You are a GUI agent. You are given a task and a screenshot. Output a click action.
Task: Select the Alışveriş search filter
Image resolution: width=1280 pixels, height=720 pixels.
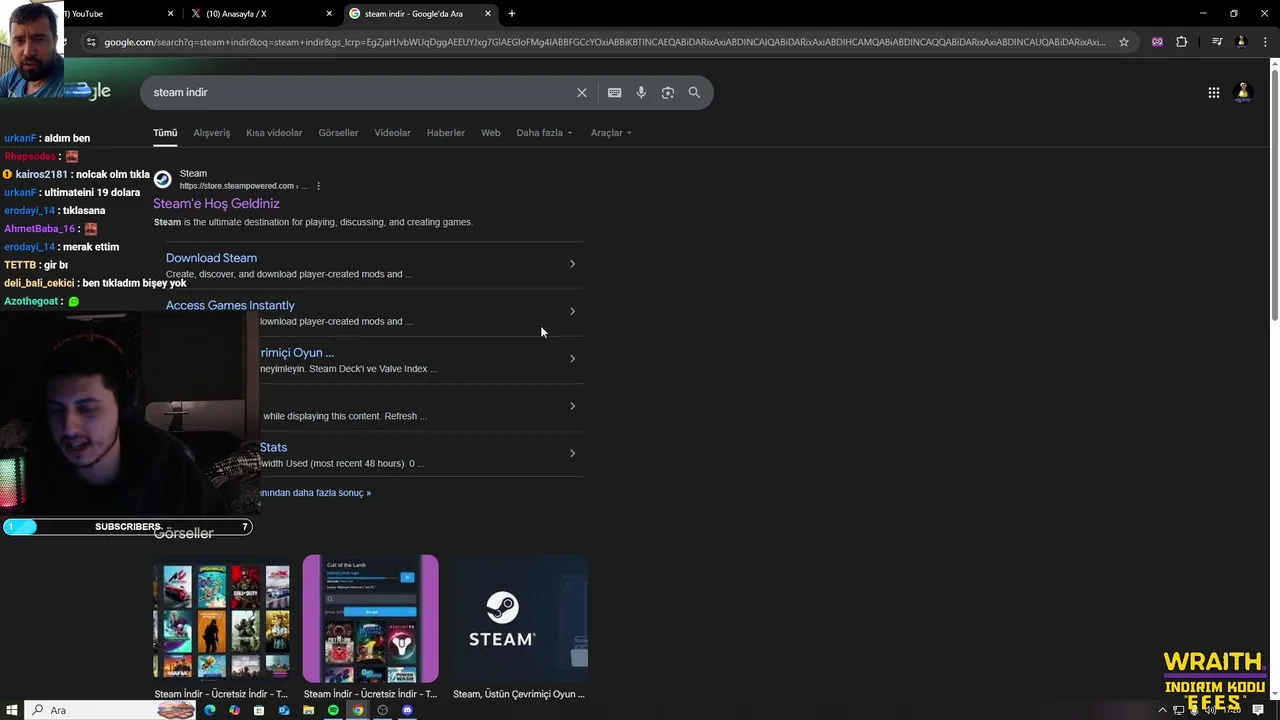pos(212,133)
